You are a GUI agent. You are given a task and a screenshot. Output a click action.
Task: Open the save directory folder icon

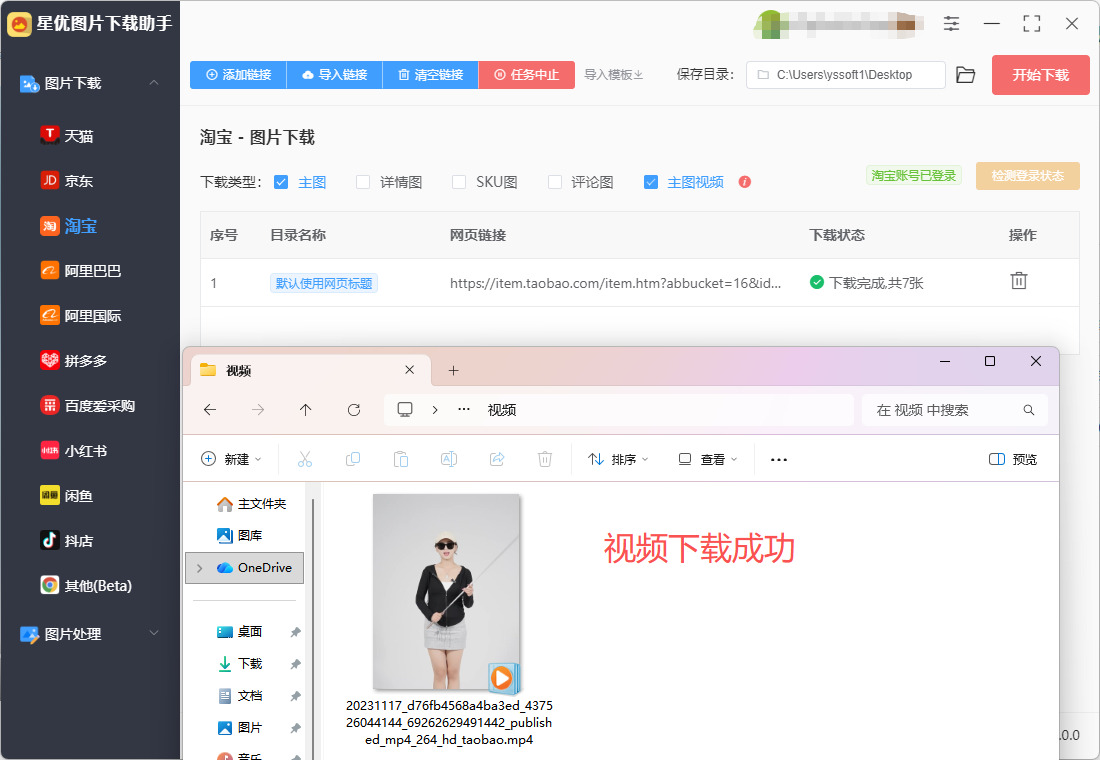(x=965, y=75)
